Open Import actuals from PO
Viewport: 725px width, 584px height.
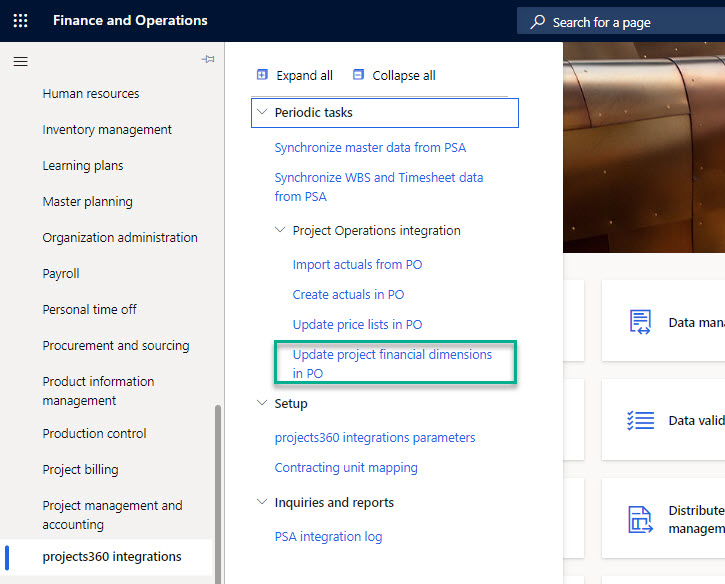click(x=357, y=264)
